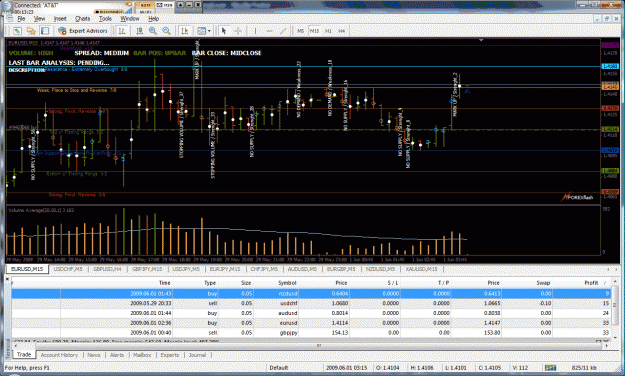
Task: Switch to USDJPY,M5 chart tab
Action: [186, 269]
